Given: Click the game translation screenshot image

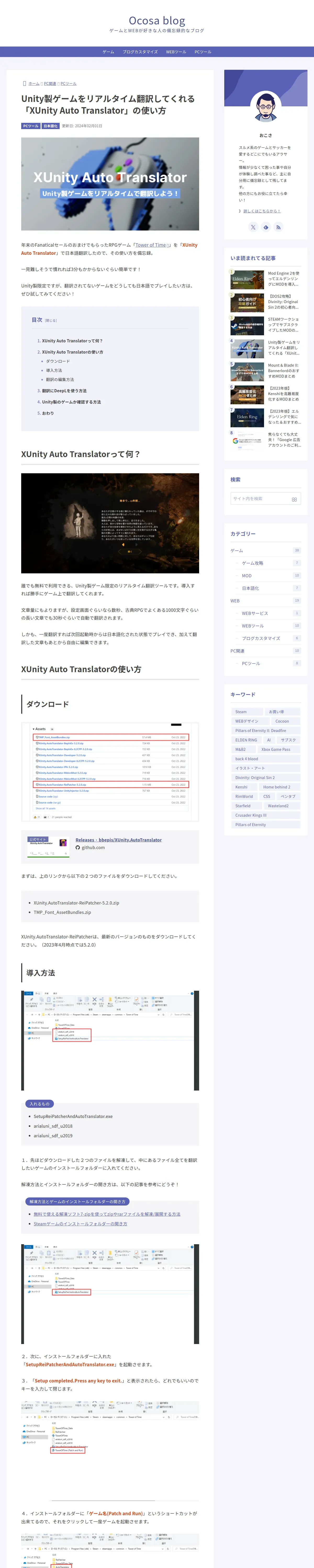Looking at the screenshot, I should [x=110, y=523].
